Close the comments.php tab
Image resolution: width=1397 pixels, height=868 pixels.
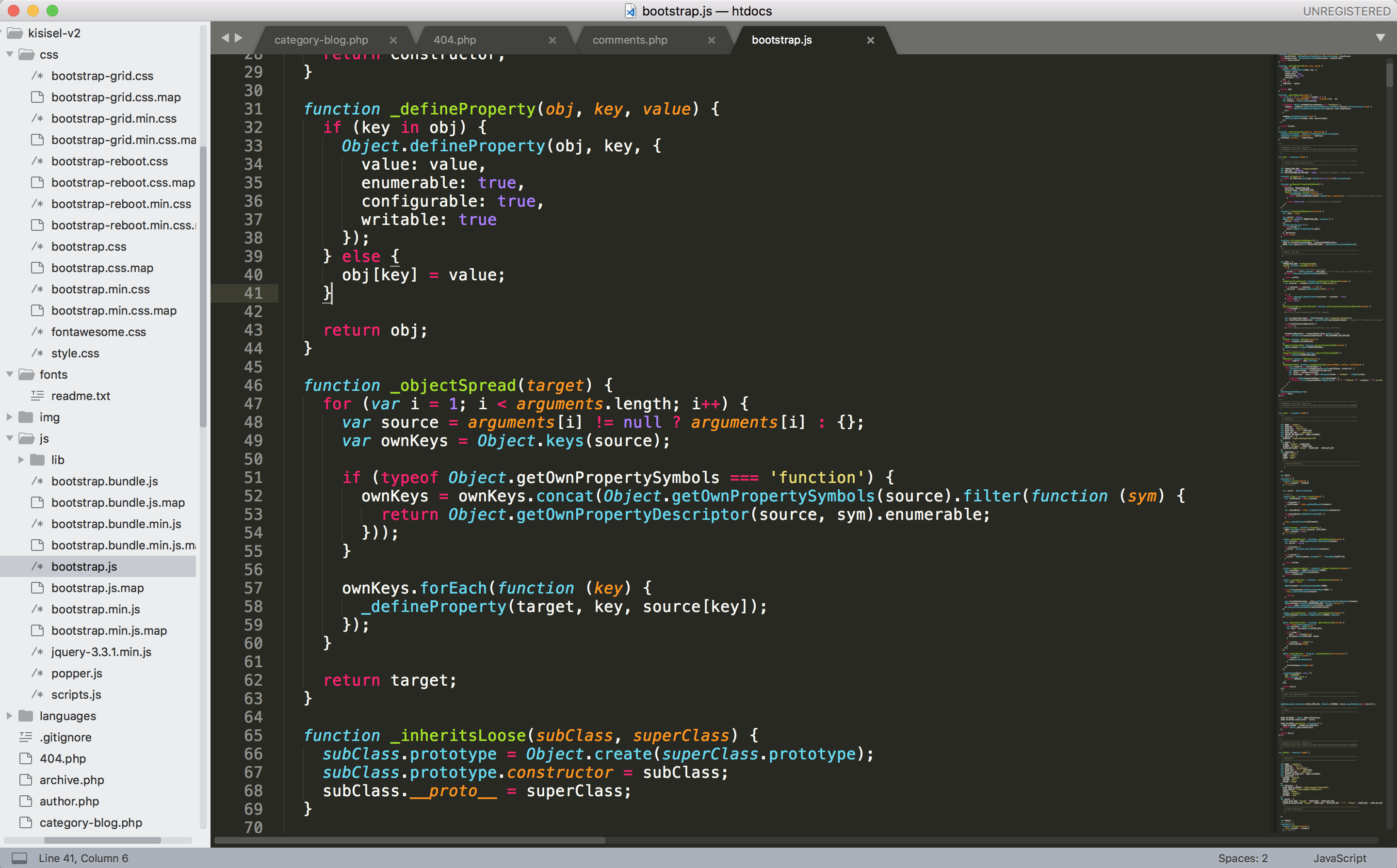[712, 40]
